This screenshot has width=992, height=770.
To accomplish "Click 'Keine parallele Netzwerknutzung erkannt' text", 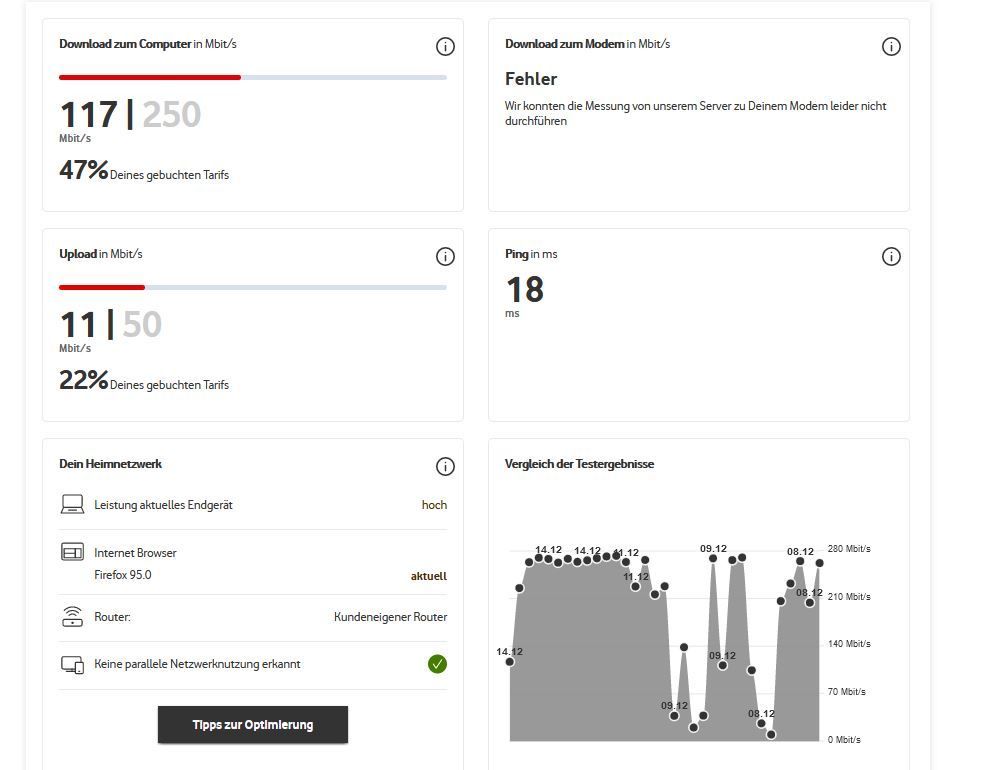I will pos(197,664).
